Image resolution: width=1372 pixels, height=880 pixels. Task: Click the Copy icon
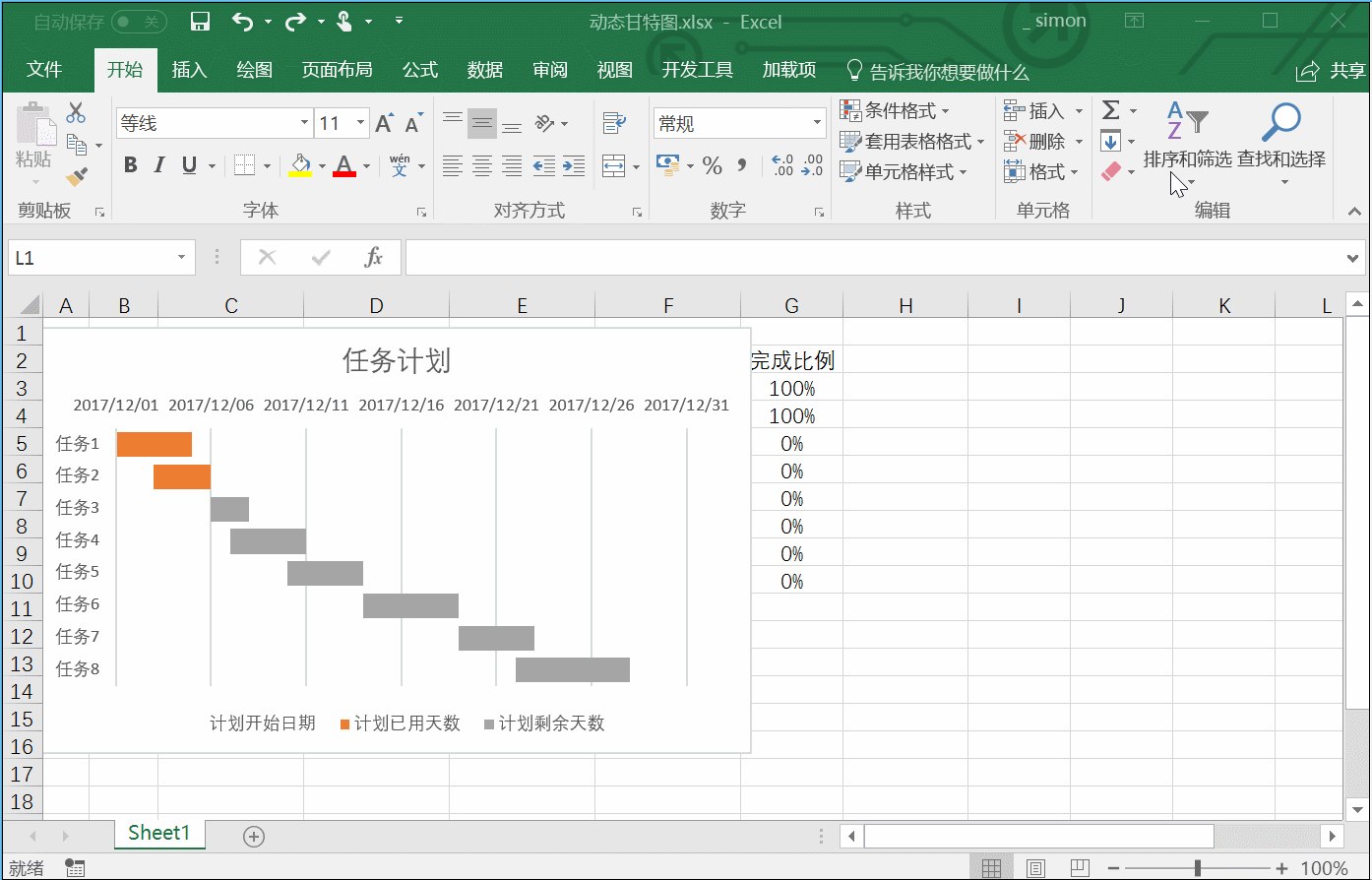78,145
